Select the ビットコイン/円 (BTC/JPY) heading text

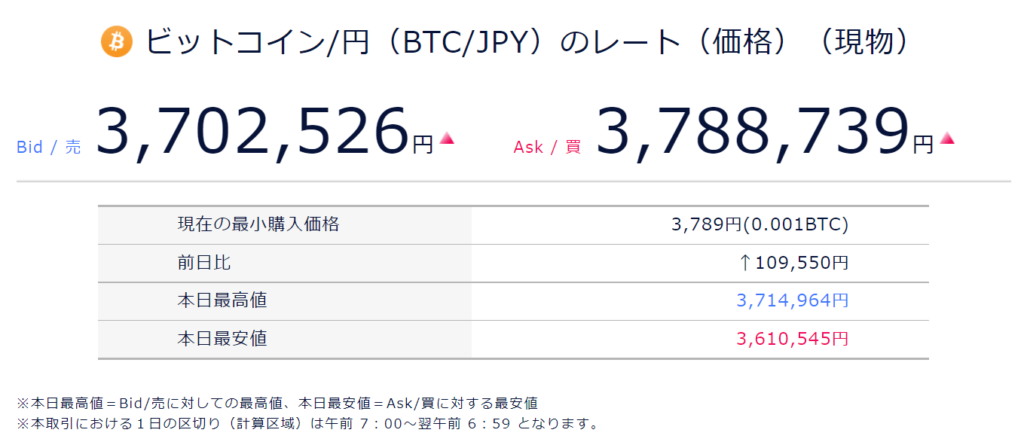526,43
